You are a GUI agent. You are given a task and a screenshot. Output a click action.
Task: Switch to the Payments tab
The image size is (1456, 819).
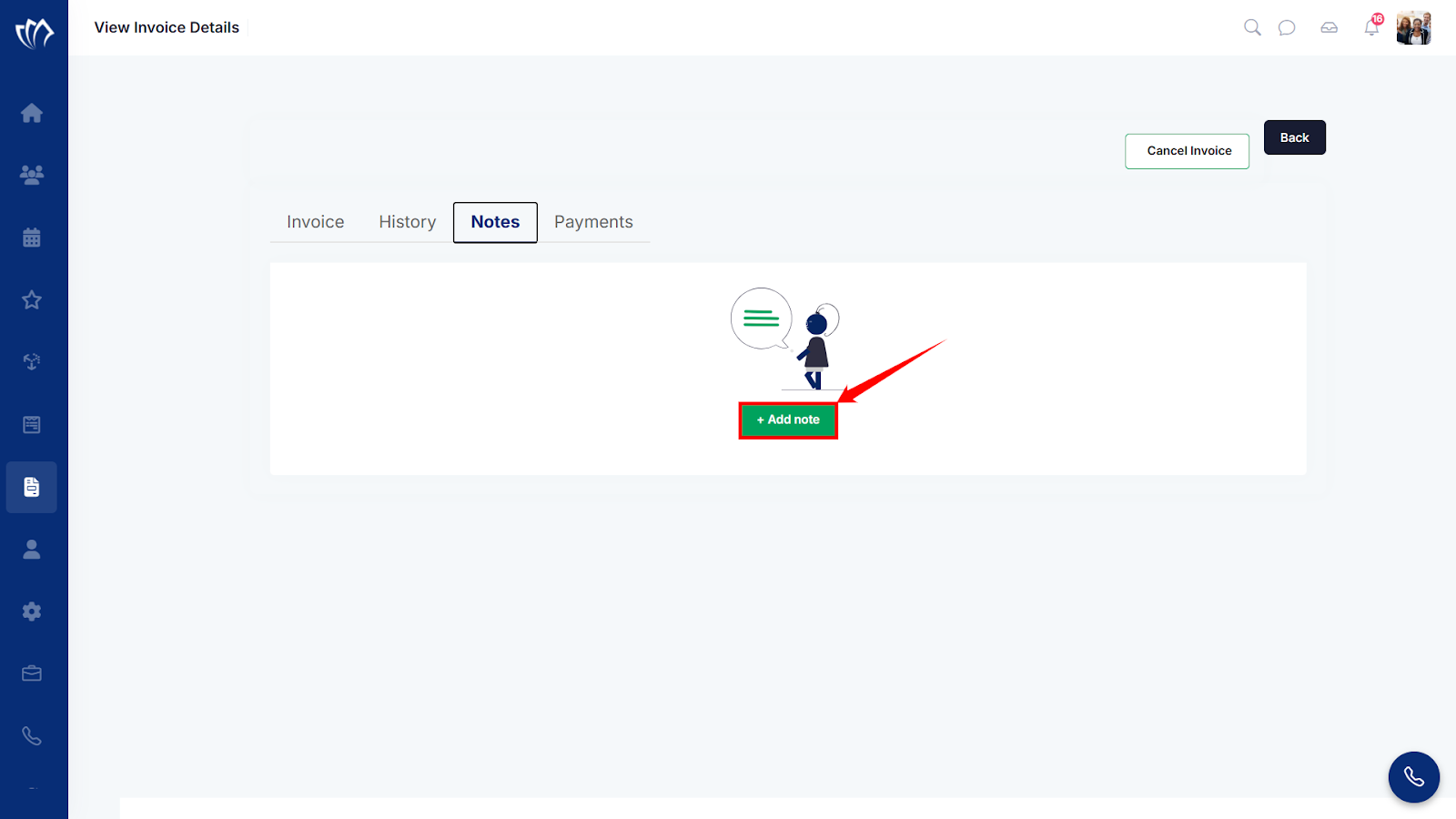click(x=593, y=222)
